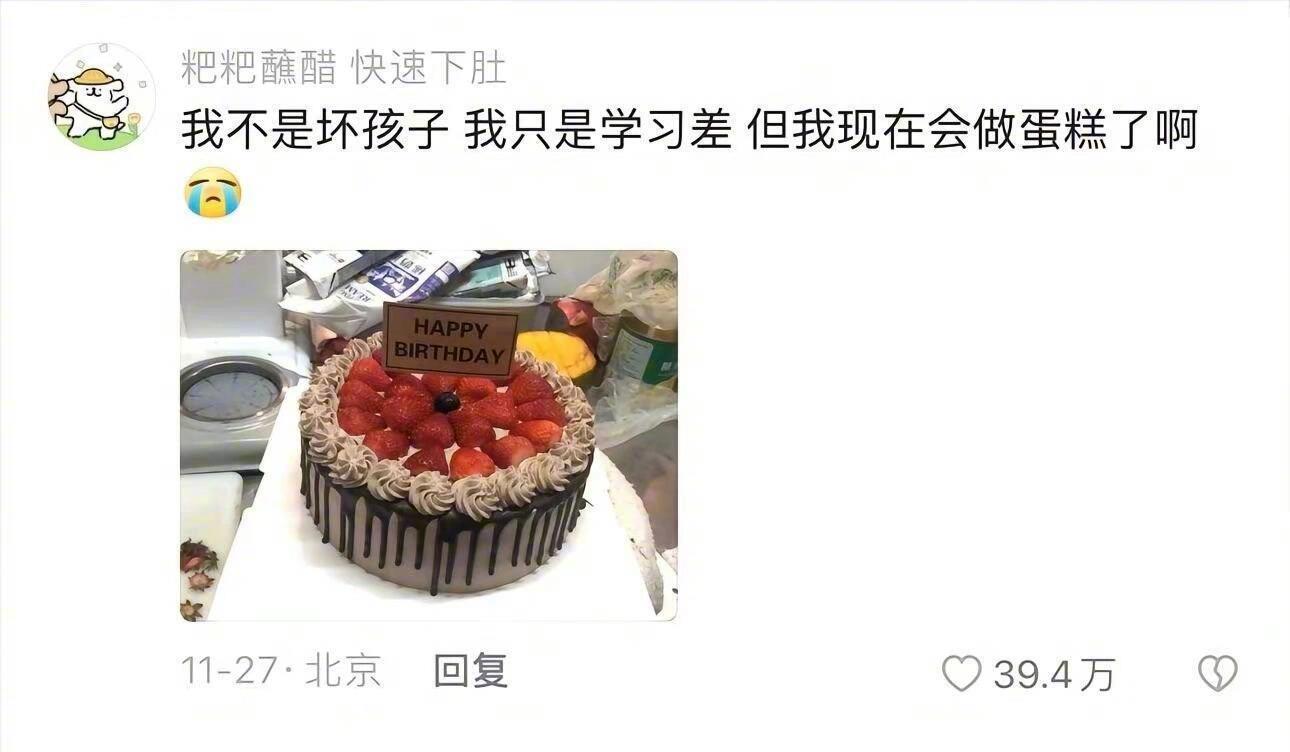1290x752 pixels.
Task: Click the 11-27 date stamp
Action: tap(228, 671)
